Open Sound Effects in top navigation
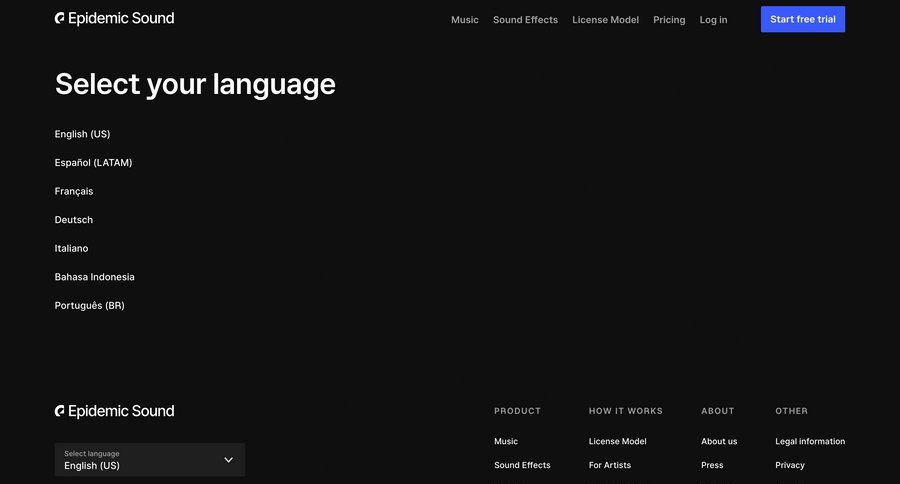This screenshot has height=484, width=900. click(525, 20)
